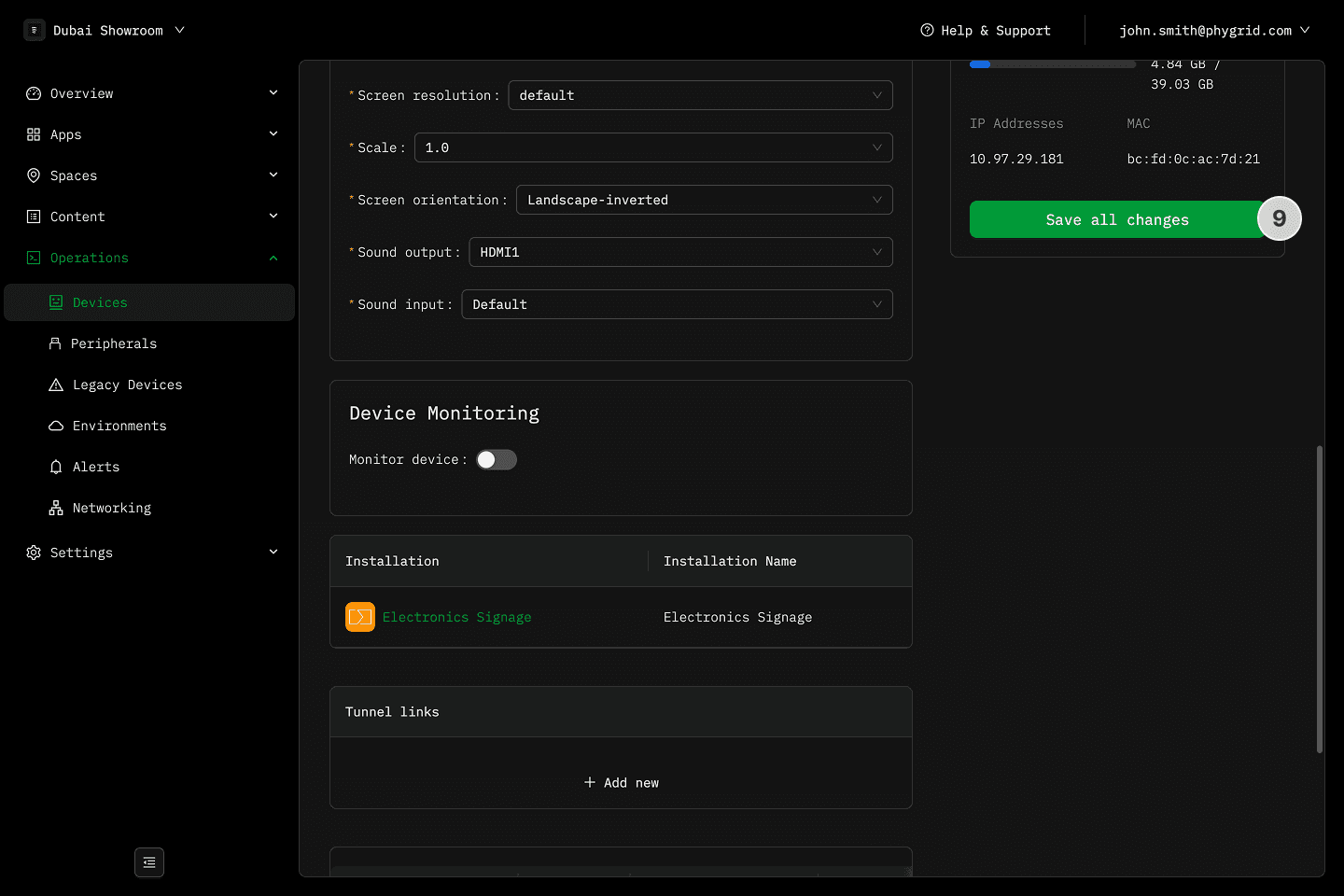Screen dimensions: 1344x896
Task: Click the Peripherals icon
Action: pyautogui.click(x=55, y=343)
